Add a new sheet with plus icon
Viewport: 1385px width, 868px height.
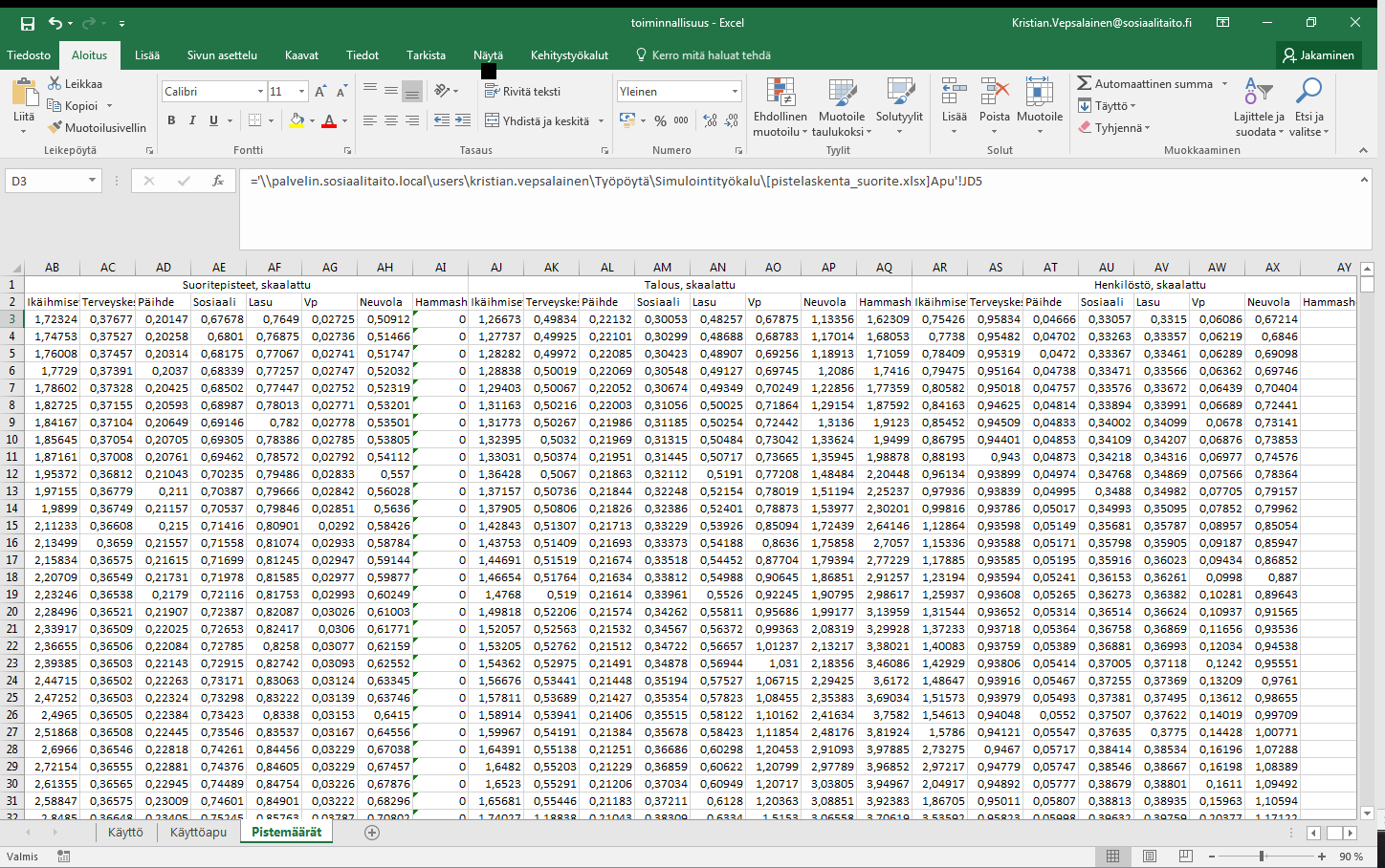[x=372, y=833]
